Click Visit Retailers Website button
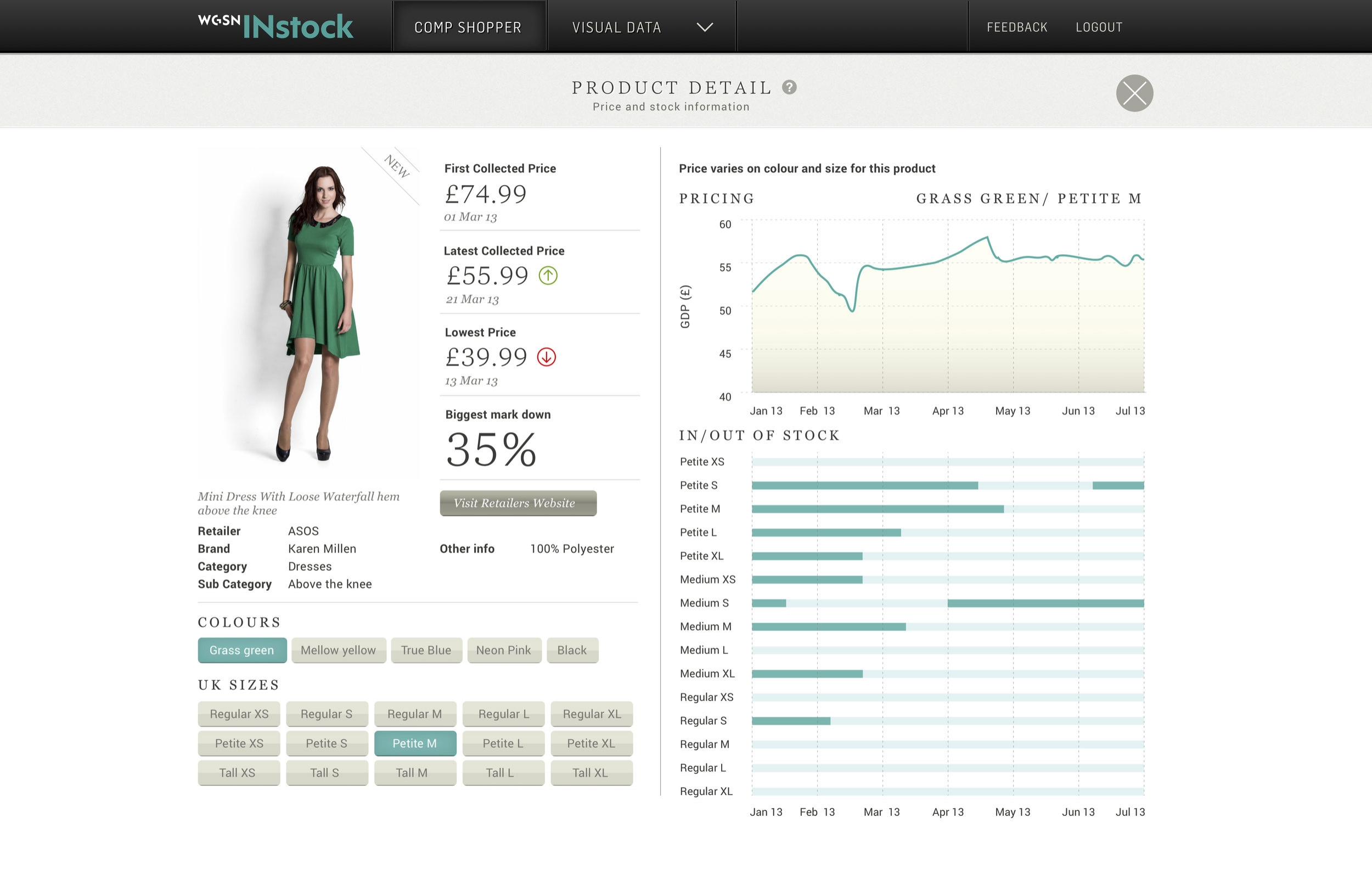1372x879 pixels. (x=518, y=503)
